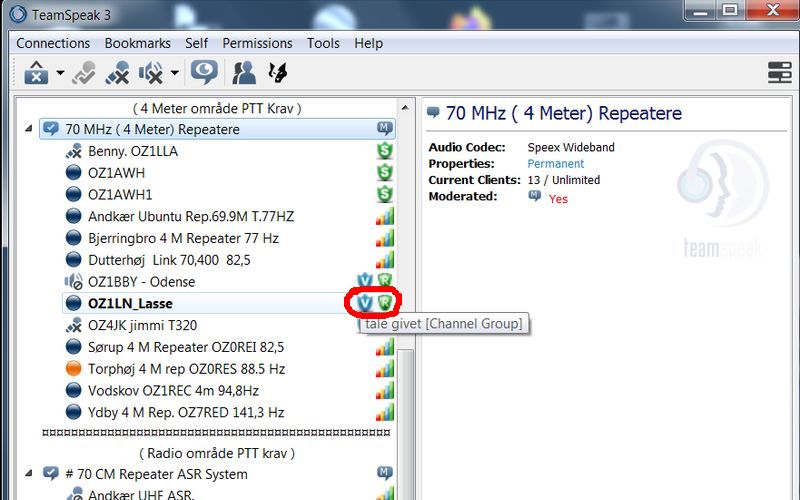Click the moderated M icon on 70 MHz channel
The image size is (800, 500).
click(385, 128)
